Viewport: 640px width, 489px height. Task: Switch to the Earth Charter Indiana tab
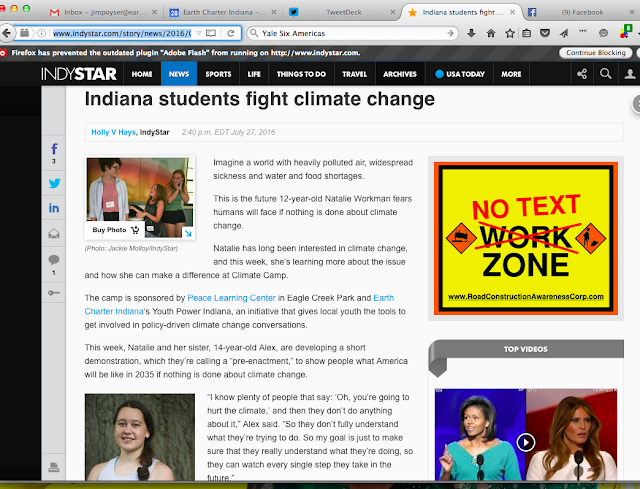point(222,12)
